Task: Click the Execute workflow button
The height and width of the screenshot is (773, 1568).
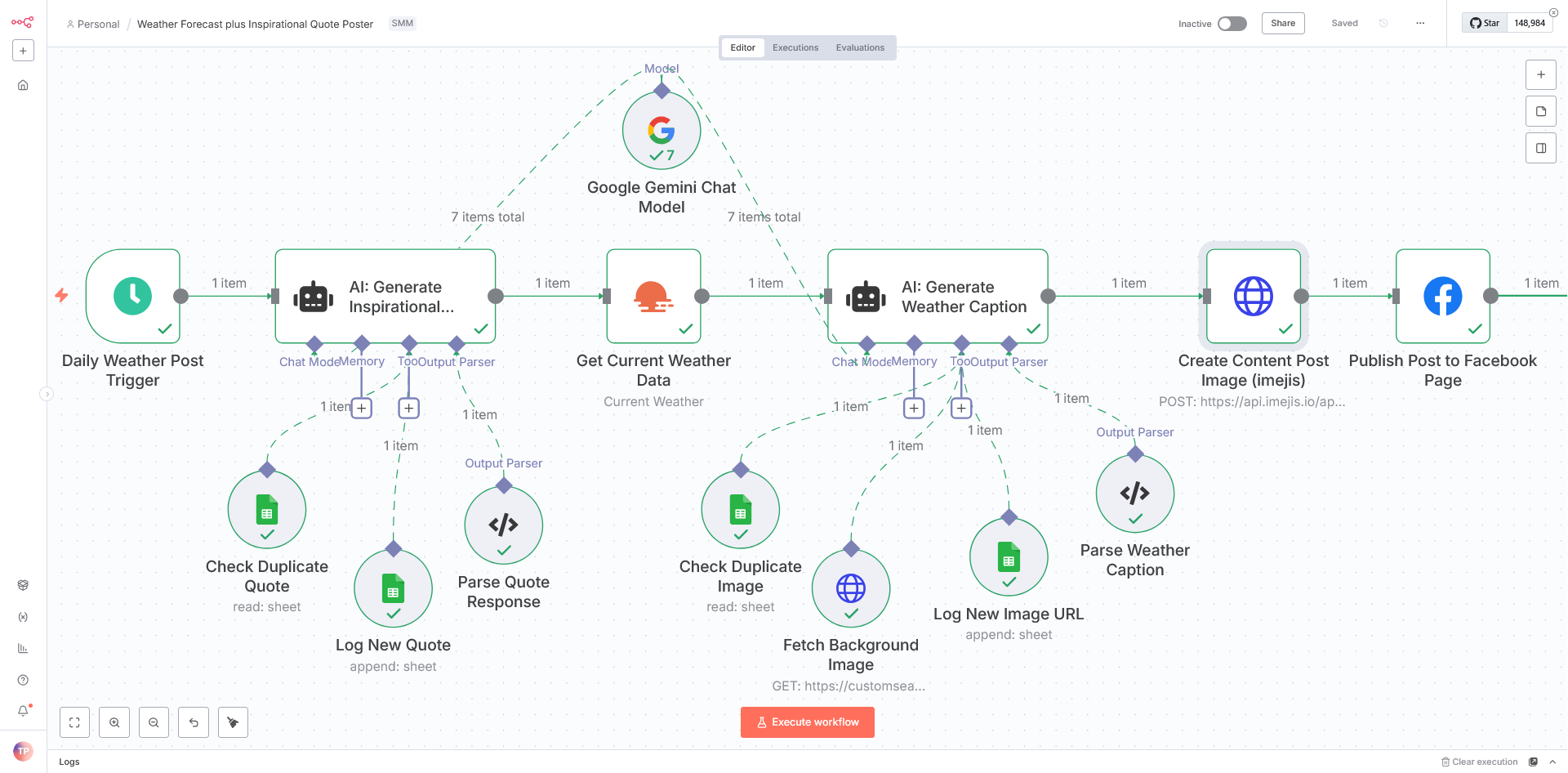Action: coord(807,722)
